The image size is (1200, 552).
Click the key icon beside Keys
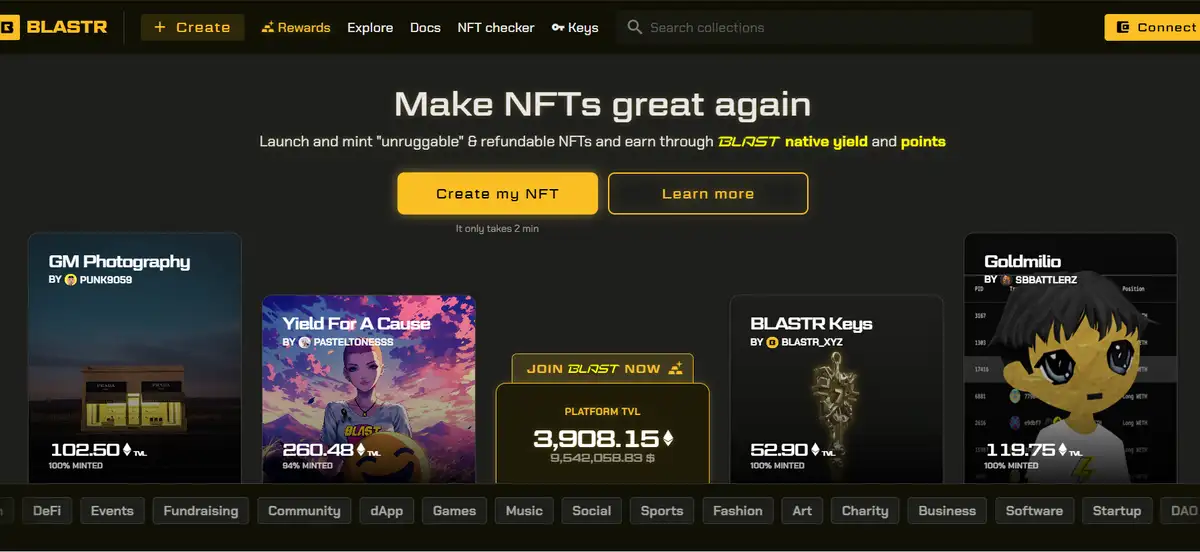pyautogui.click(x=558, y=28)
